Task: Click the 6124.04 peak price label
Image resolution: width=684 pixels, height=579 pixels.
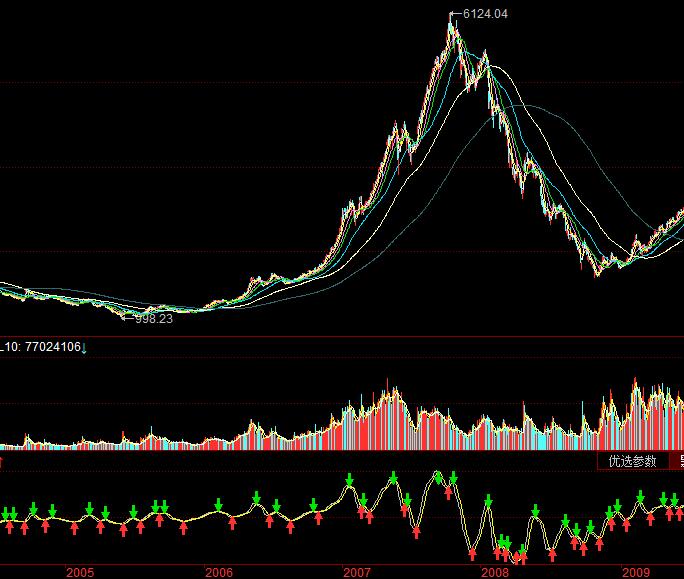Action: point(485,14)
